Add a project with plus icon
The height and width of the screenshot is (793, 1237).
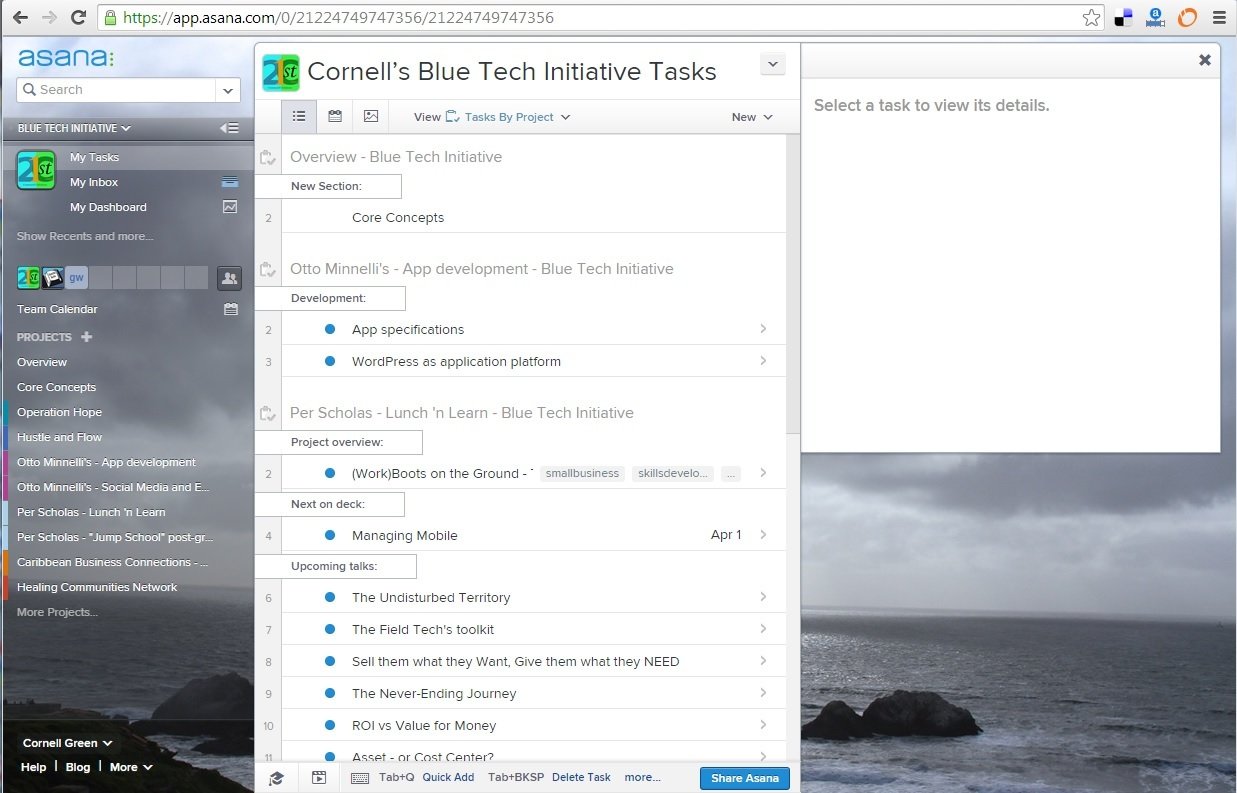tap(86, 337)
